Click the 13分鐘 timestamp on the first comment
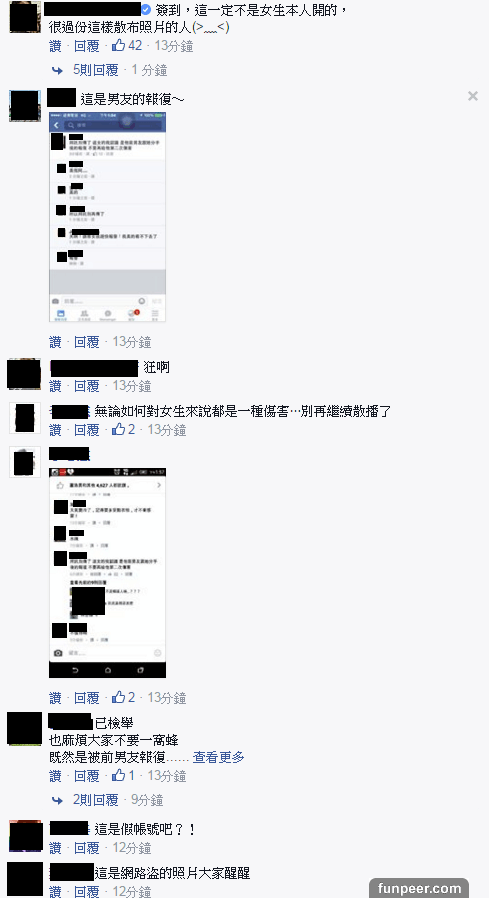The height and width of the screenshot is (898, 489). tap(174, 46)
